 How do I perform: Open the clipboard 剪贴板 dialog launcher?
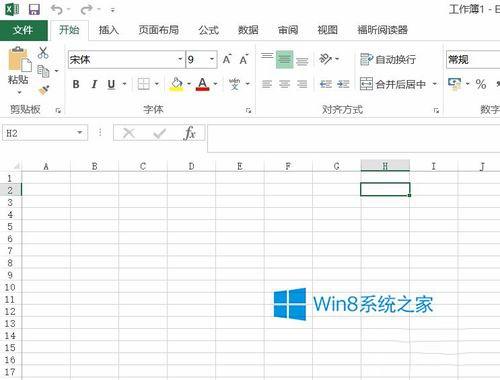pos(58,110)
